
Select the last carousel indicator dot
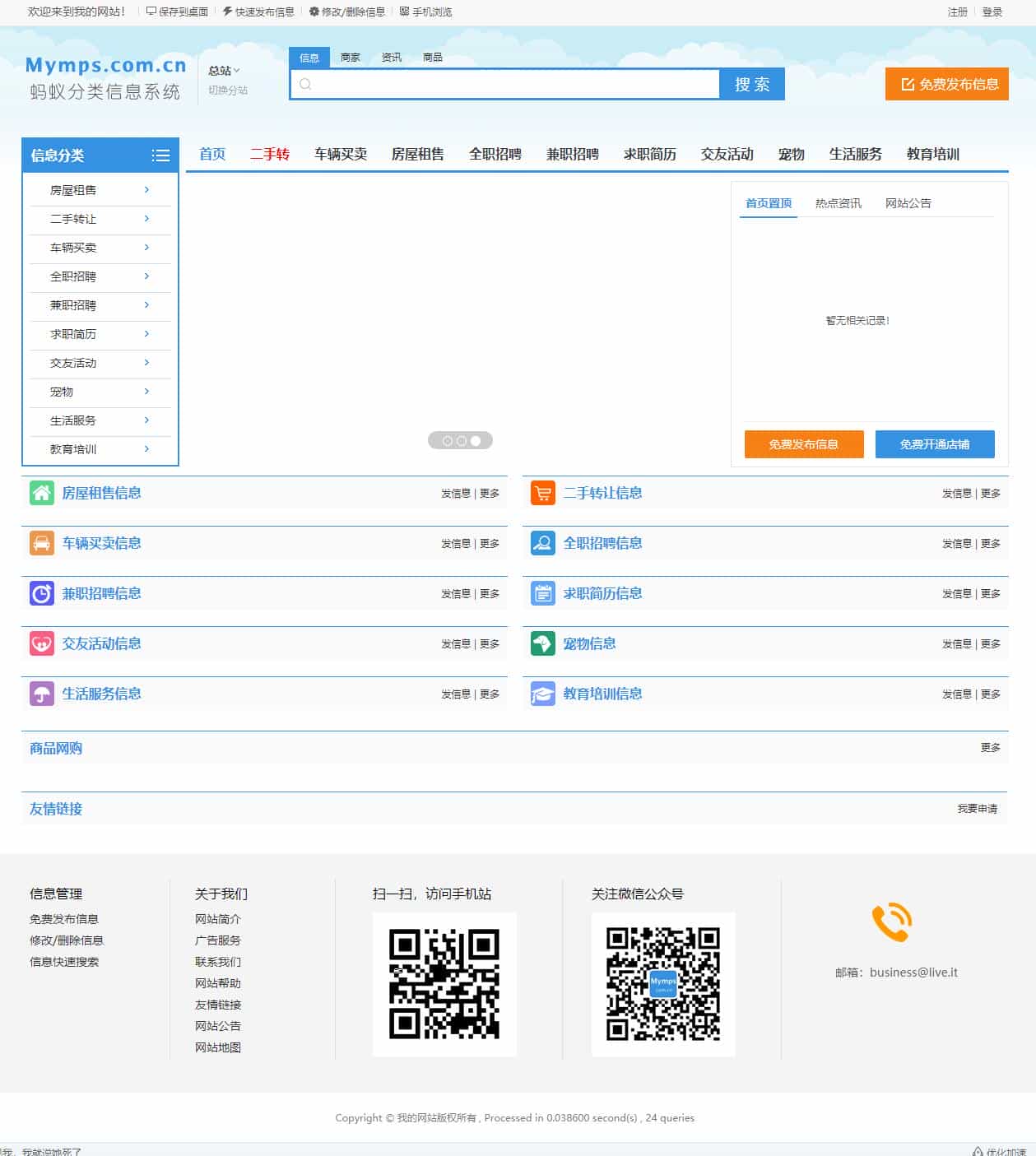475,440
